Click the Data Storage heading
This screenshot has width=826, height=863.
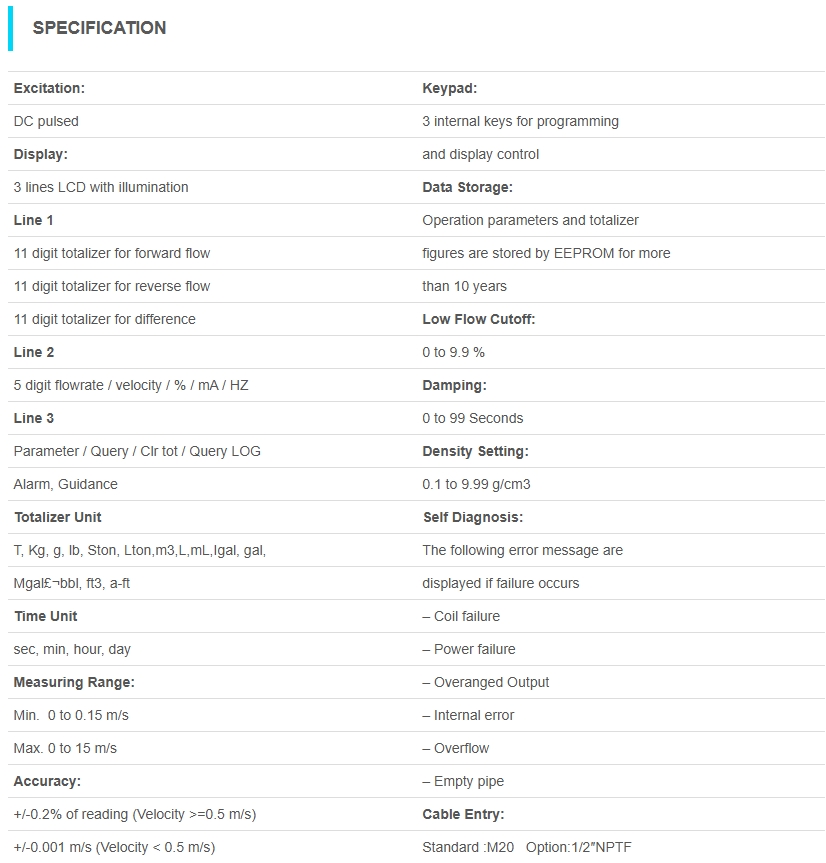[467, 187]
